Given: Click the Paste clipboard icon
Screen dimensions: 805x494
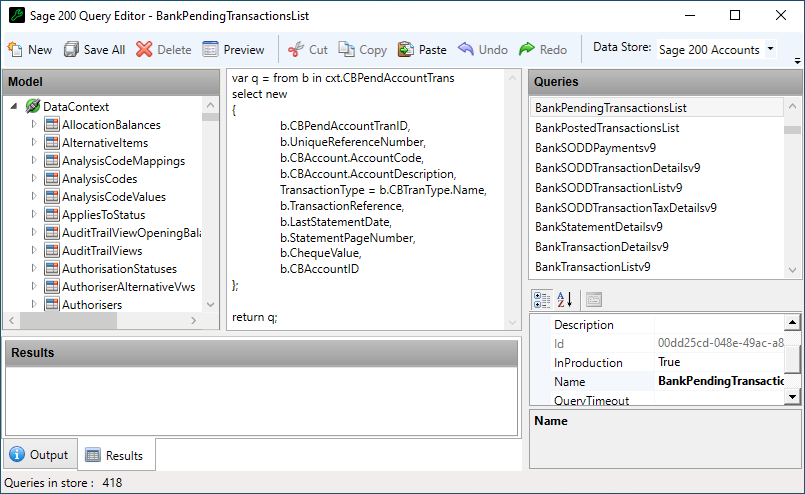Looking at the screenshot, I should tap(405, 49).
